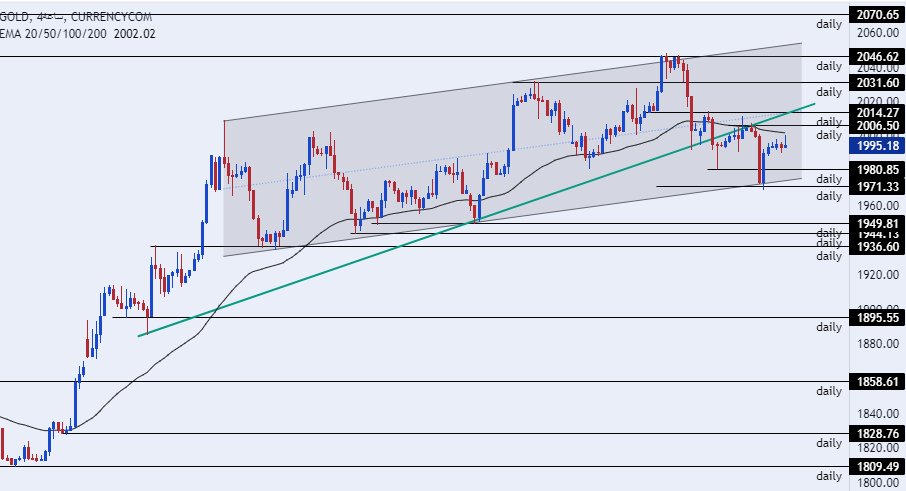Click the EMA value 2002.02
This screenshot has width=906, height=491.
[x=136, y=33]
